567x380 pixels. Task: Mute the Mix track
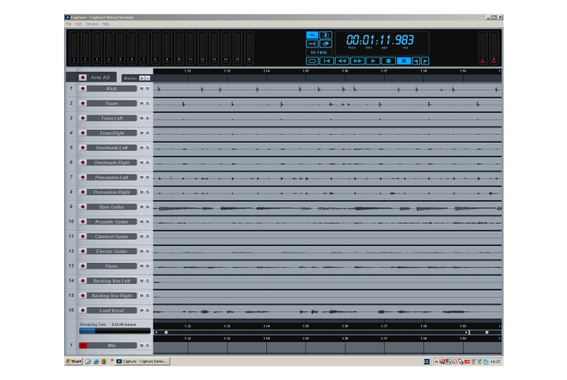click(141, 345)
